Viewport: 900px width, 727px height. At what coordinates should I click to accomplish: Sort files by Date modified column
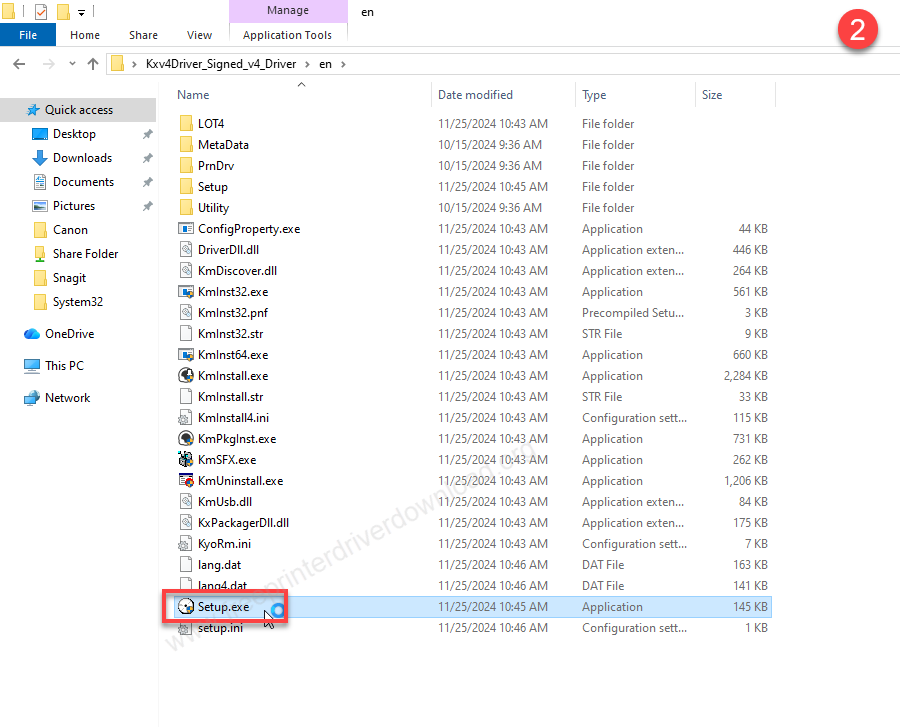coord(475,95)
